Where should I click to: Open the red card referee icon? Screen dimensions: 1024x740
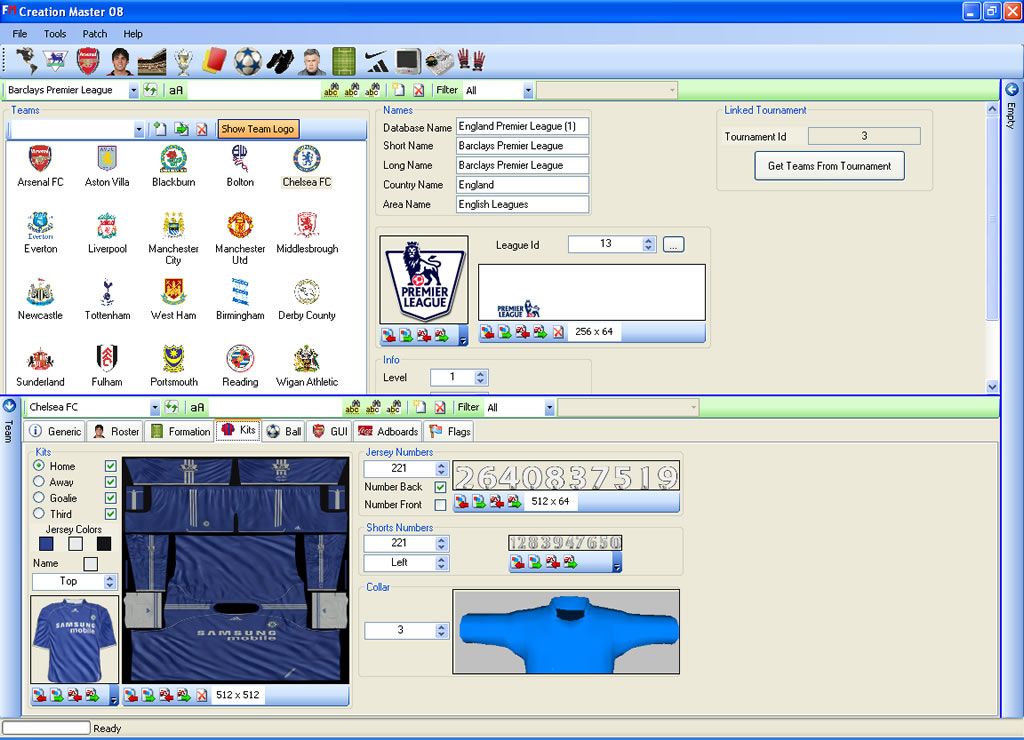[x=214, y=61]
